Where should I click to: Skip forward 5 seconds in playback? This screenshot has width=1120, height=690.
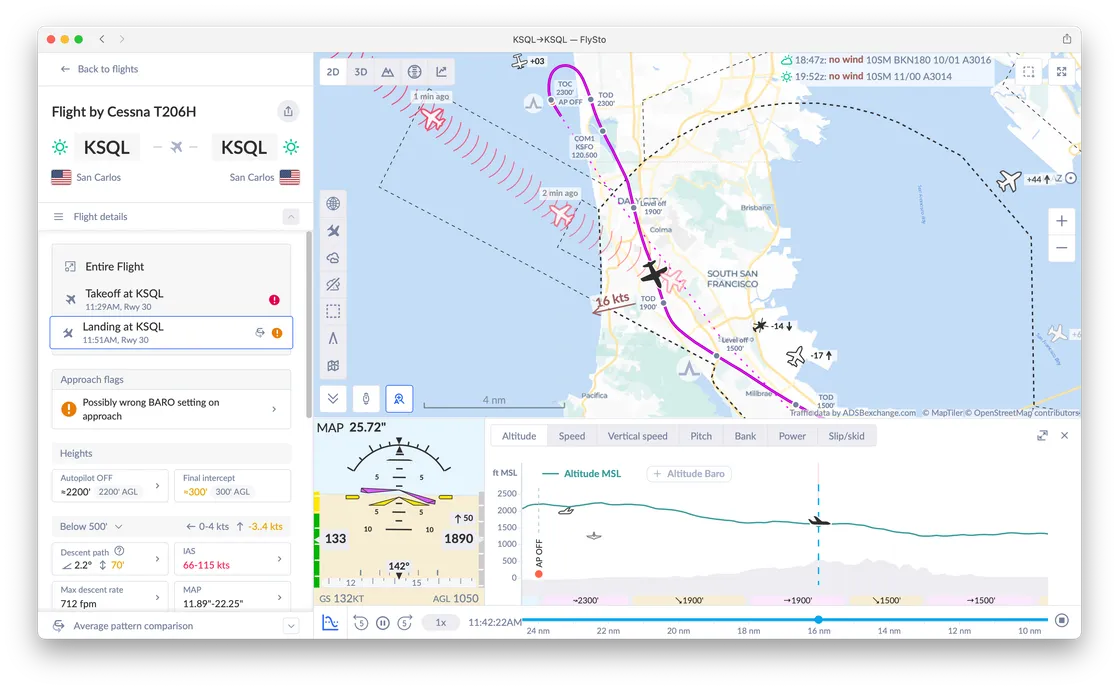(x=405, y=623)
